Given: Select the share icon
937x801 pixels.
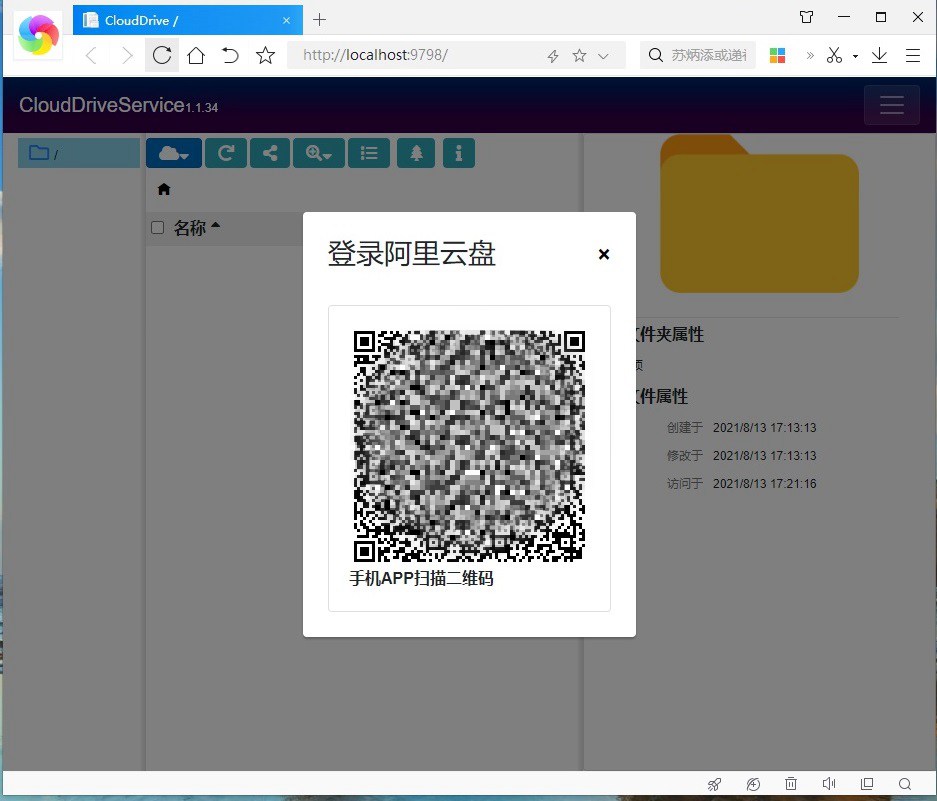Looking at the screenshot, I should (270, 153).
